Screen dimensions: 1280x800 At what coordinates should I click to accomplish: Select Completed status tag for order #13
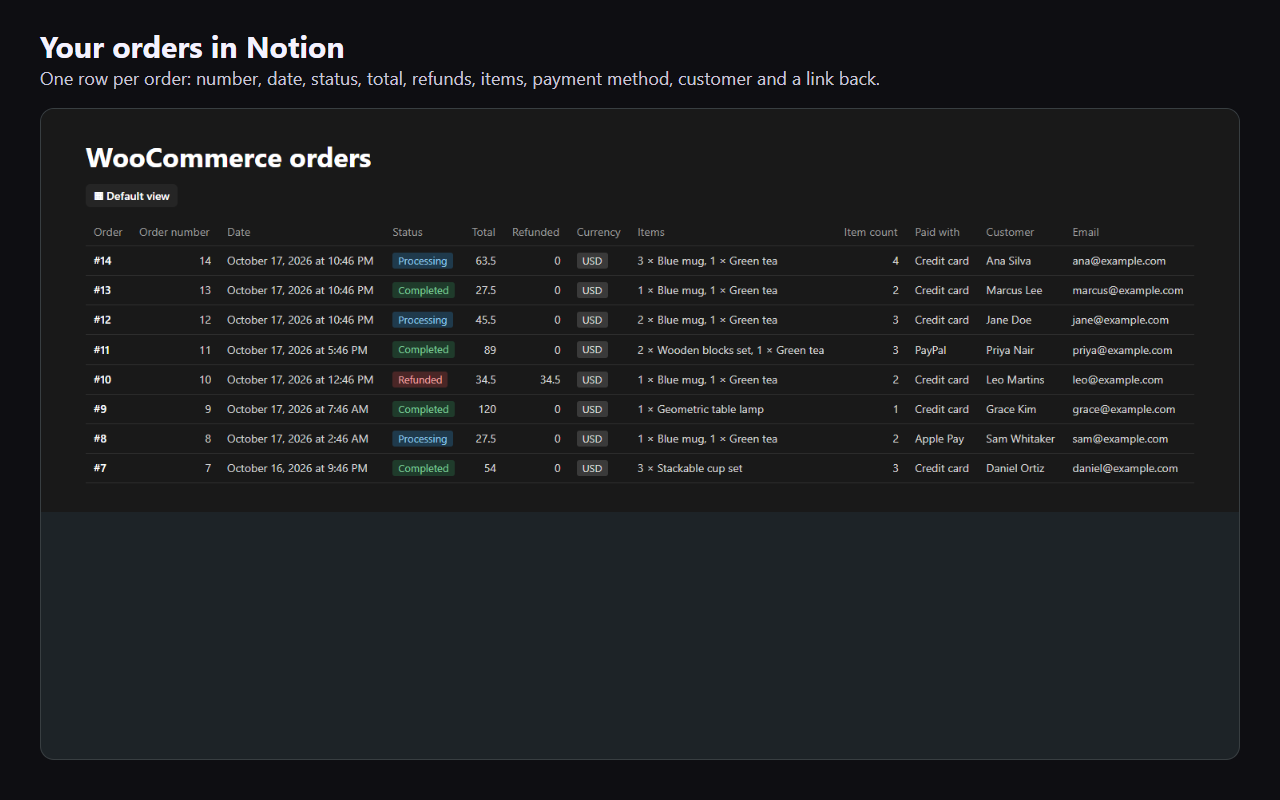(x=423, y=291)
